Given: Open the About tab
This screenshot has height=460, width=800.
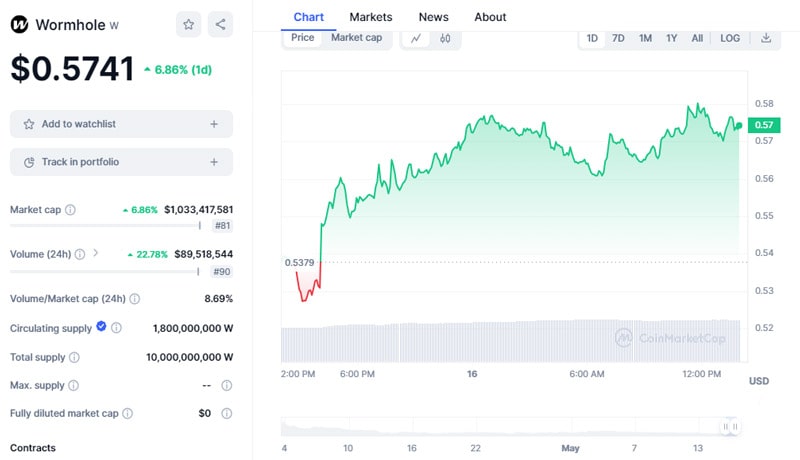Looking at the screenshot, I should coord(490,17).
